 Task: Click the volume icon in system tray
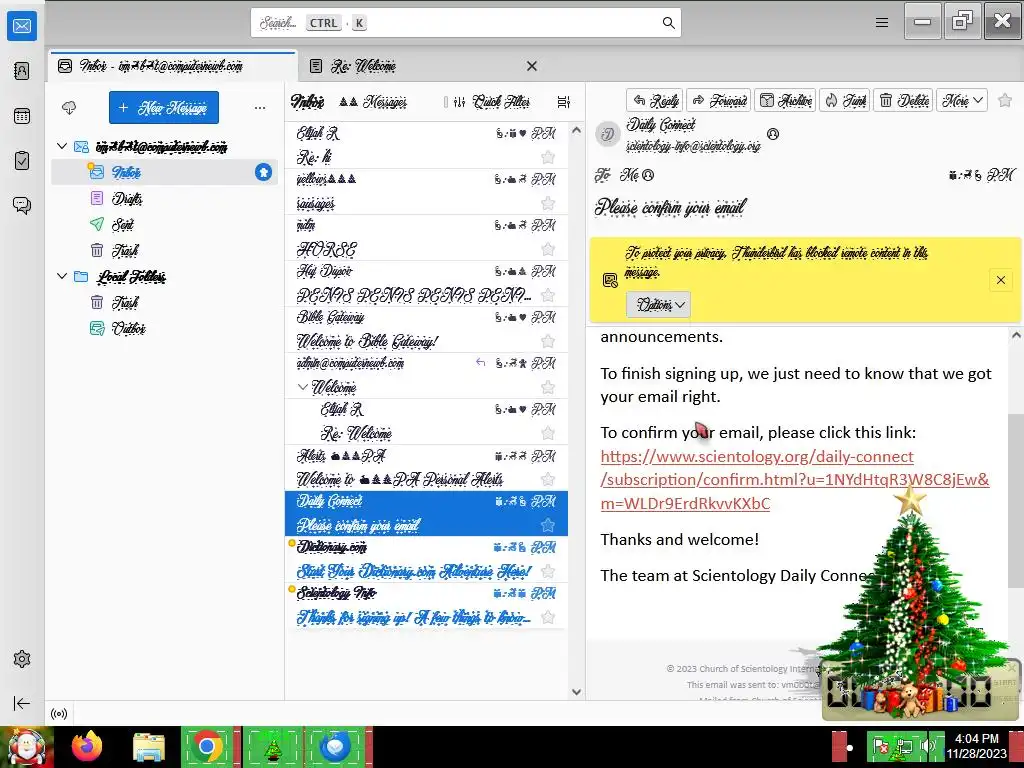point(927,746)
